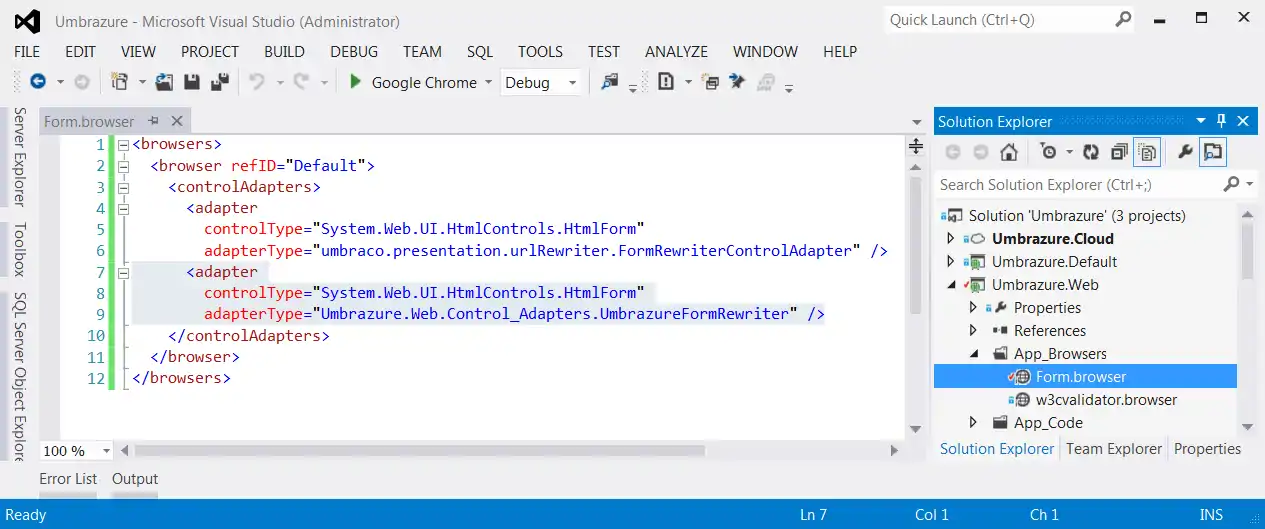Switch to the Properties tab

click(x=1207, y=449)
